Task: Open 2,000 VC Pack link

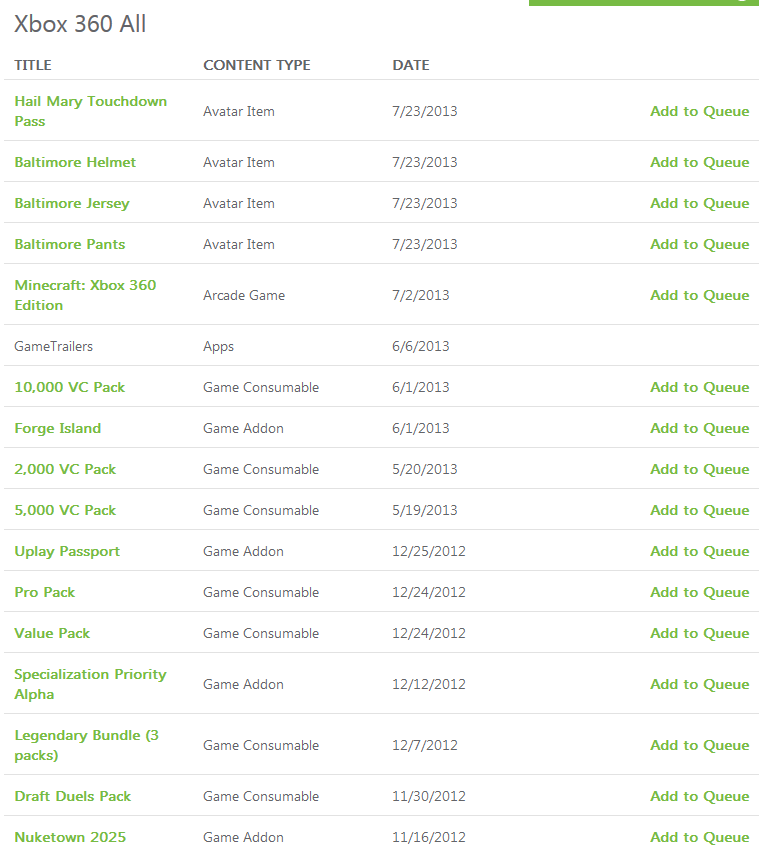Action: [65, 469]
